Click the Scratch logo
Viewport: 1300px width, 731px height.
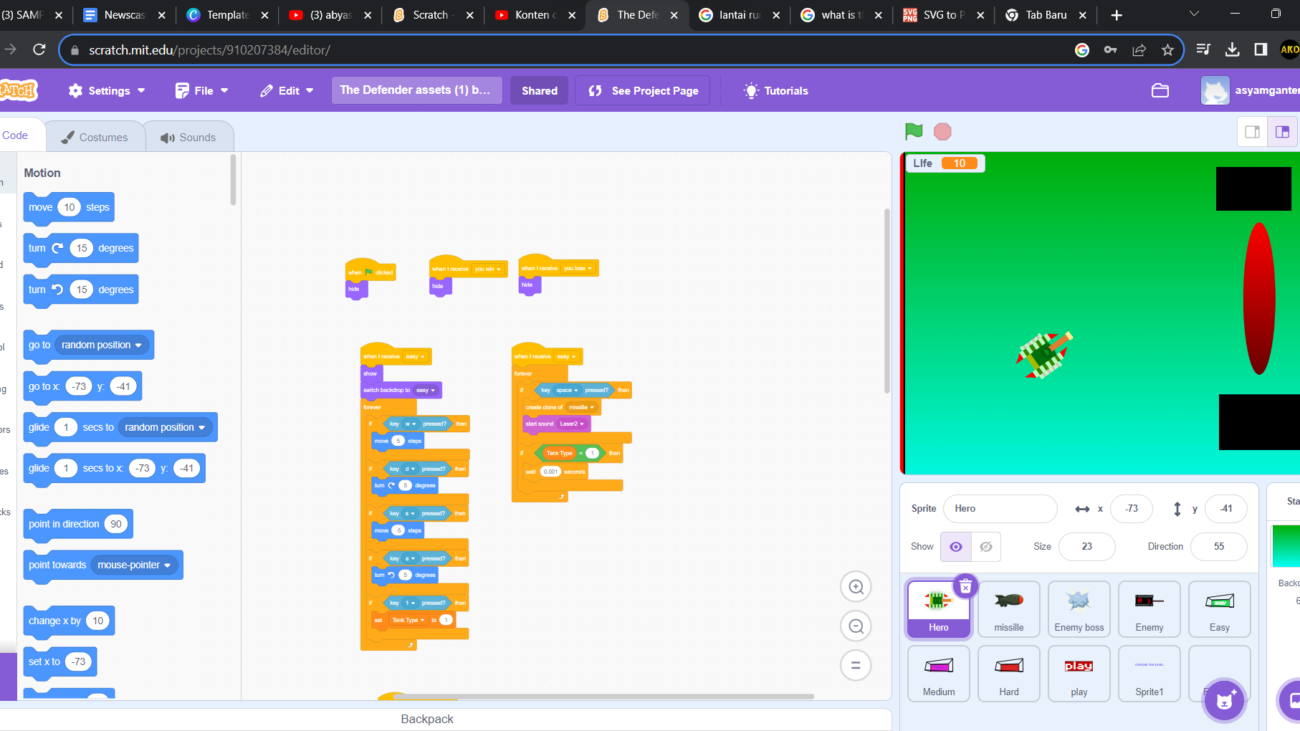(x=17, y=90)
